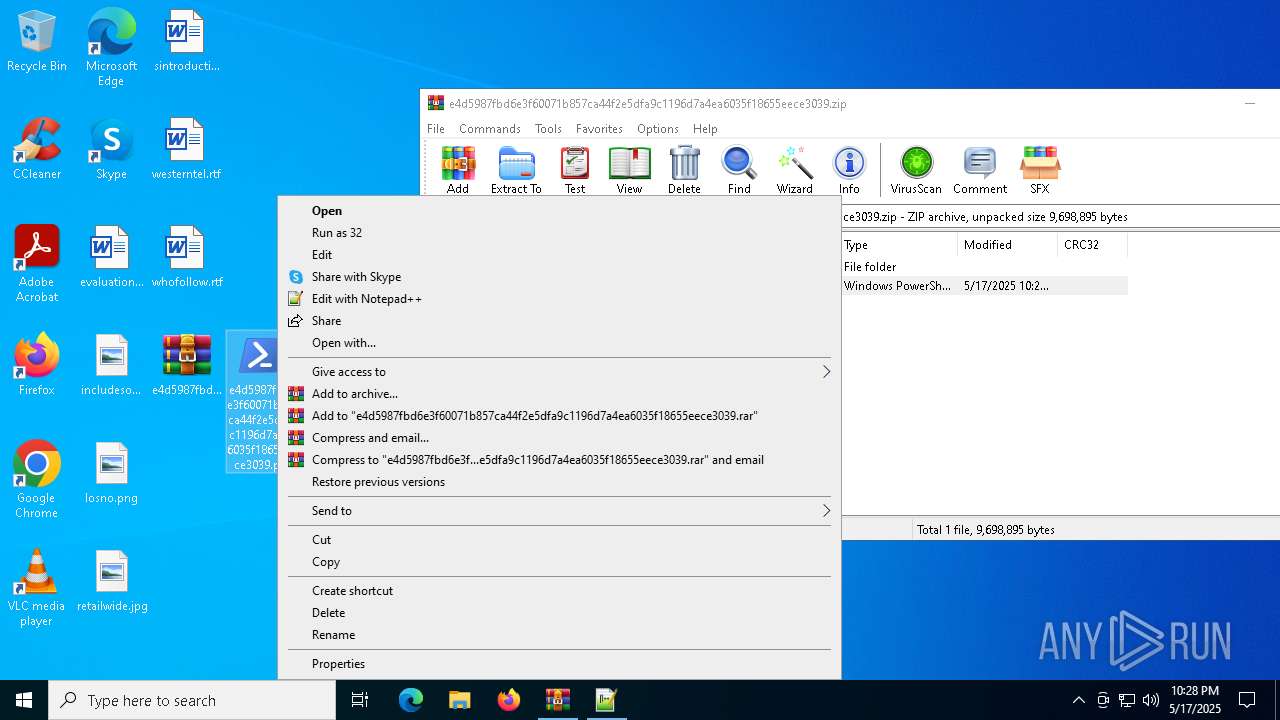Select the File folder row in WinRAR
1280x720 pixels.
pos(984,267)
